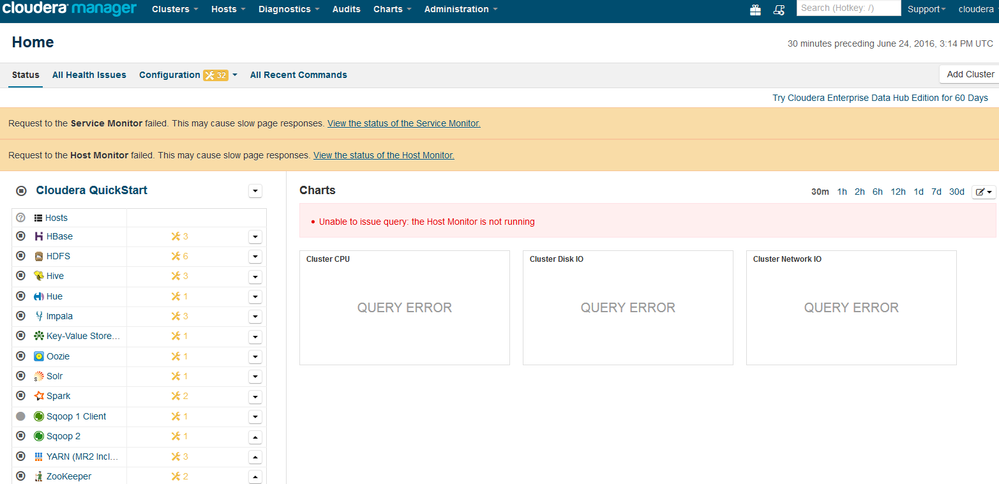Open the Support menu
Viewport: 999px width, 484px height.
(926, 10)
